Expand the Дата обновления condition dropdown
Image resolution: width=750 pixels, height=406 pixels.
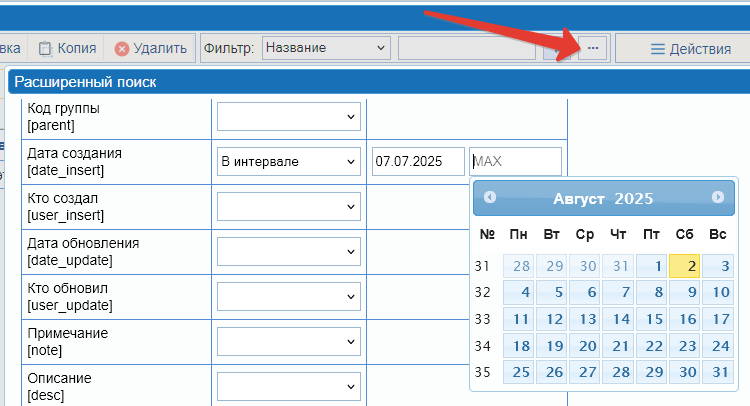pos(289,252)
